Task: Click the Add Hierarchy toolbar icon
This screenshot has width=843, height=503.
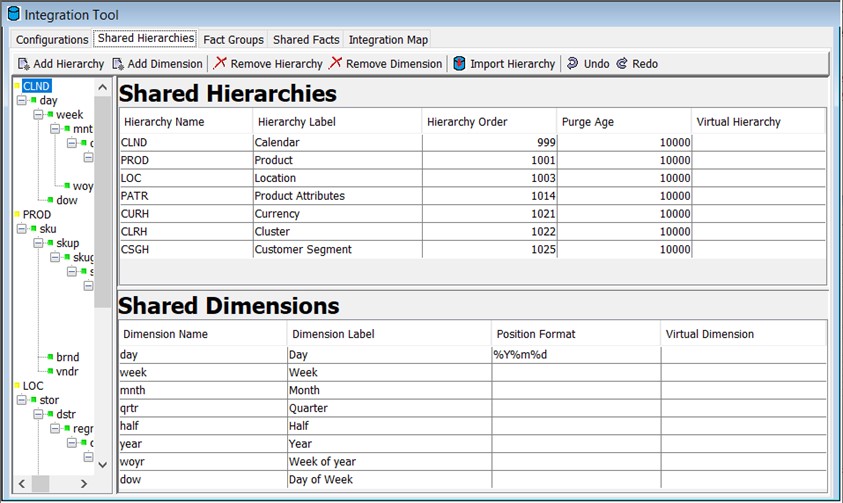Action: tap(24, 64)
